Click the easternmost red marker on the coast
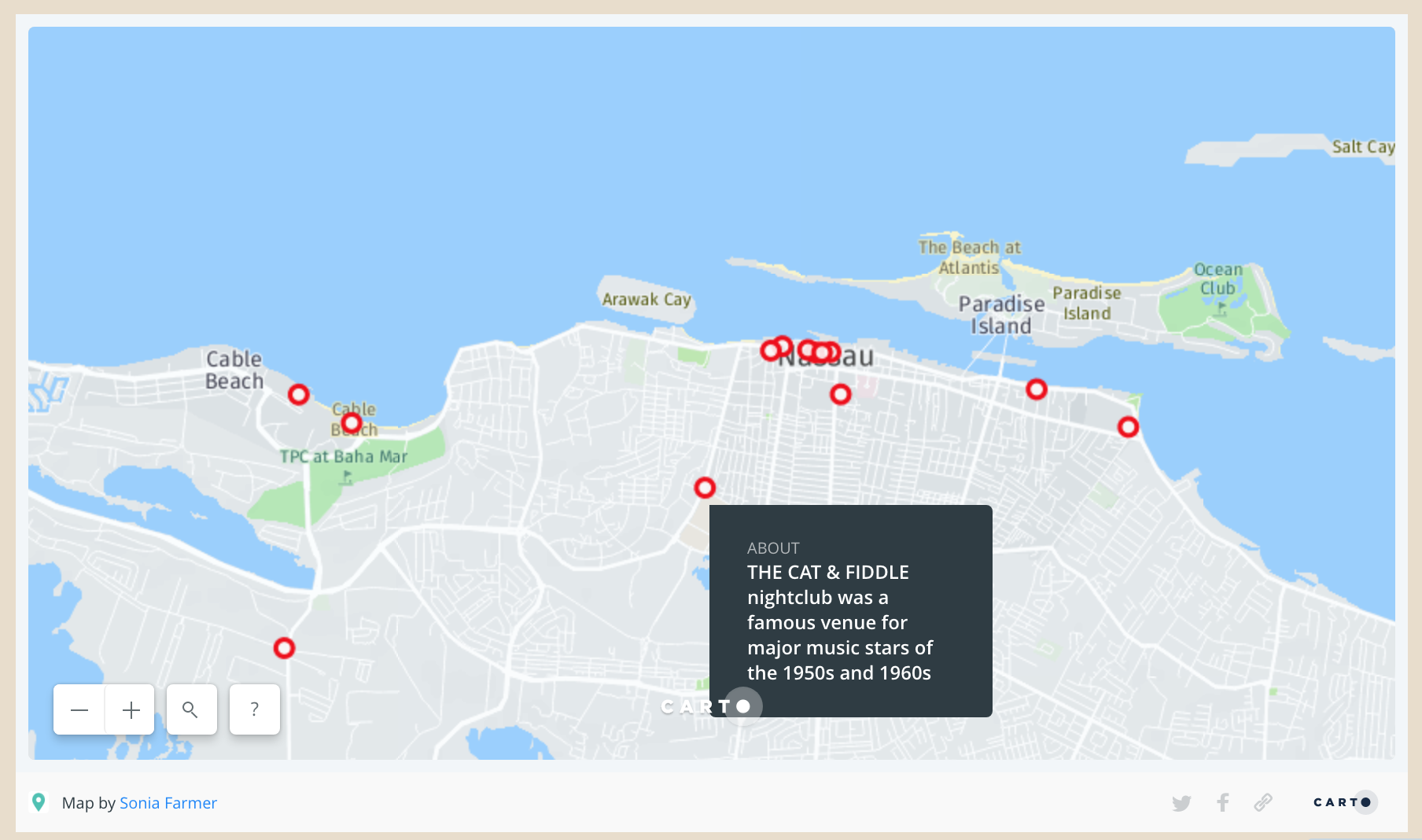Image resolution: width=1422 pixels, height=840 pixels. [x=1128, y=427]
